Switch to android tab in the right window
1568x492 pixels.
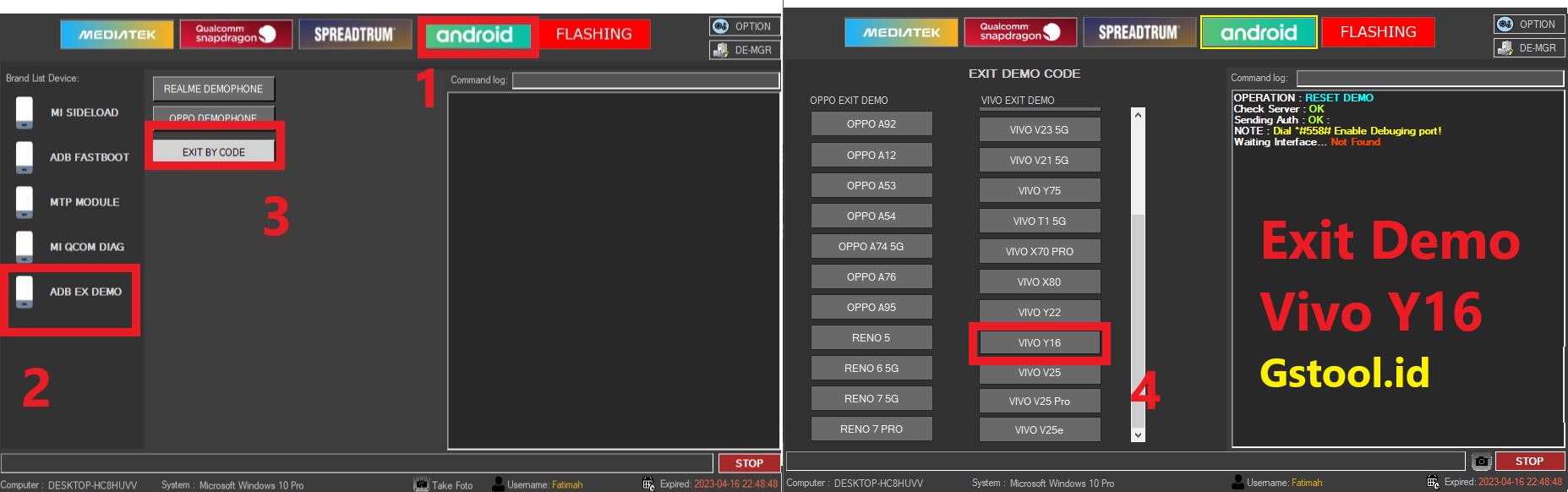(x=1259, y=32)
